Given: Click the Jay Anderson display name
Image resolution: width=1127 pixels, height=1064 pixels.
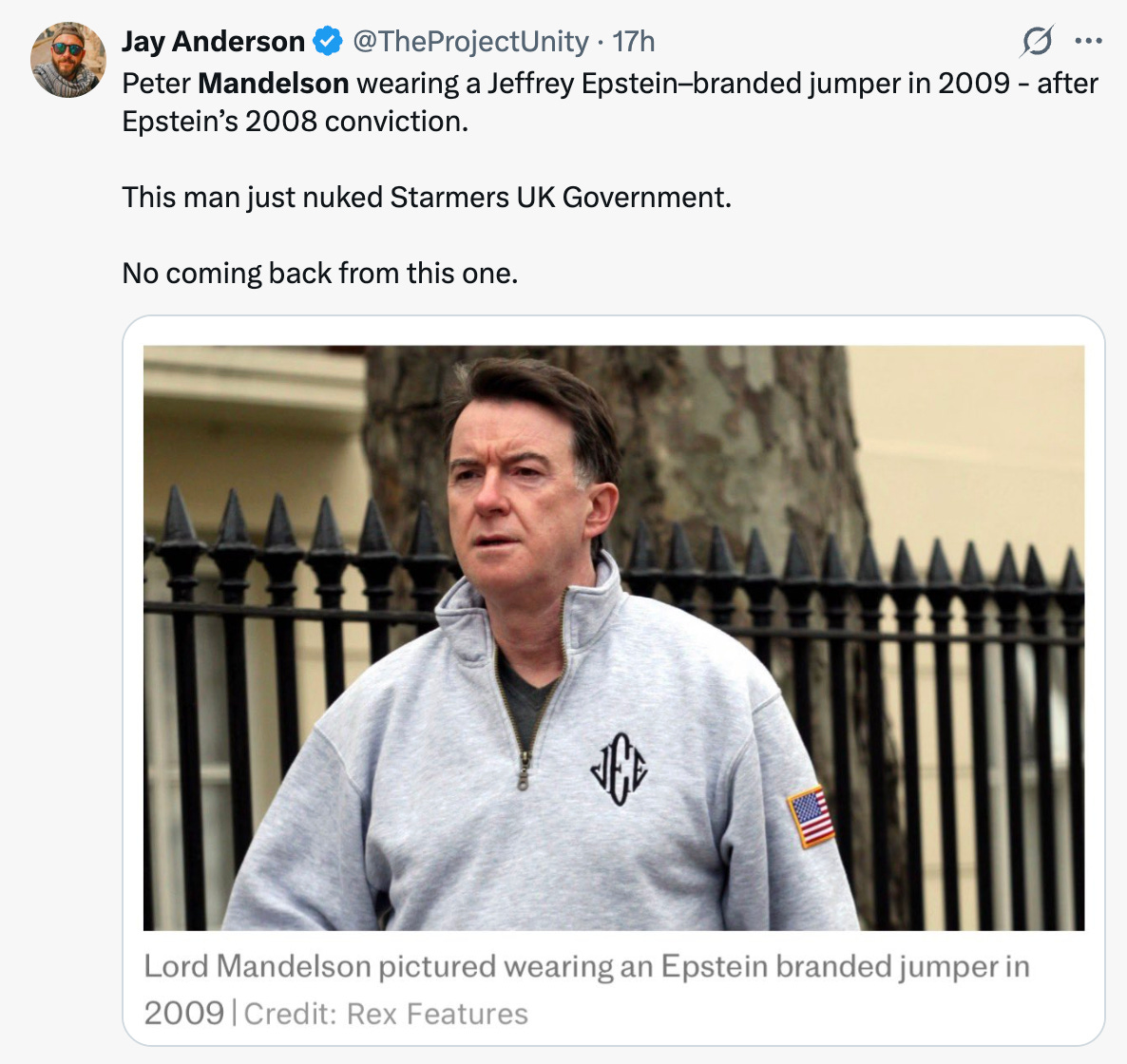Looking at the screenshot, I should coord(214,41).
